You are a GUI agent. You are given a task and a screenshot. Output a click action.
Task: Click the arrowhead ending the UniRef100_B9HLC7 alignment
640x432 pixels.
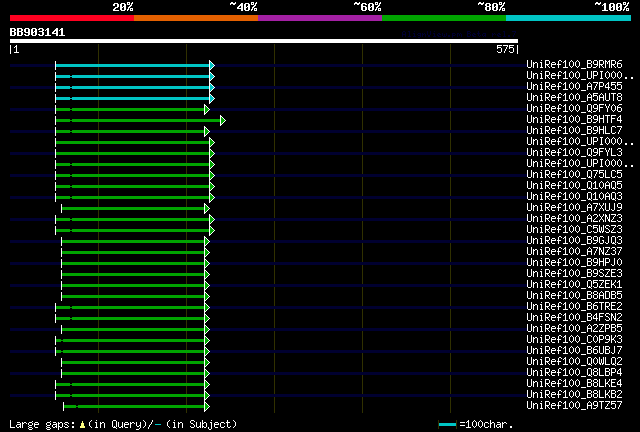coord(207,131)
